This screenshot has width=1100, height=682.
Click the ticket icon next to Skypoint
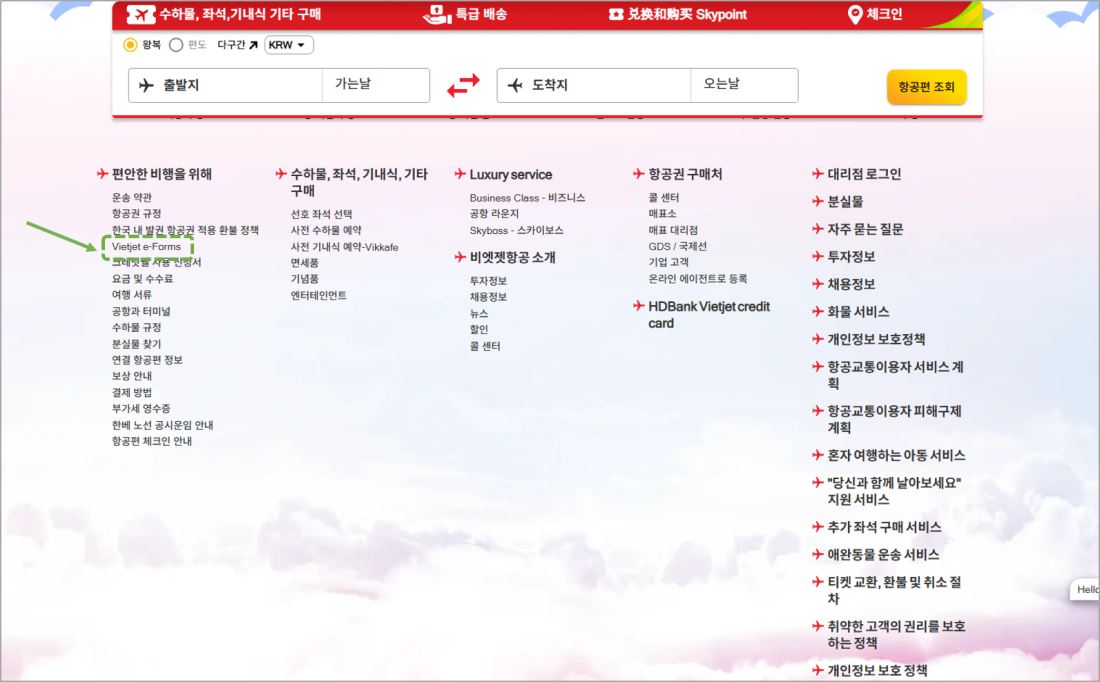point(617,14)
